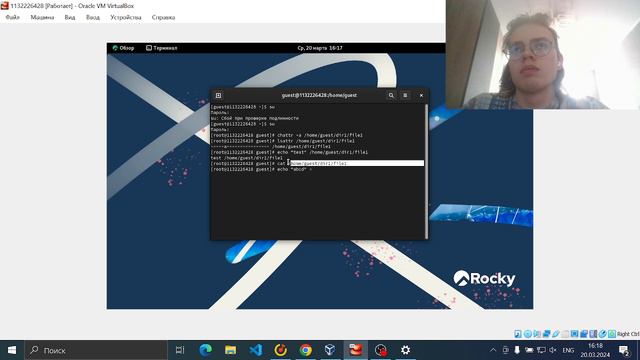This screenshot has height=360, width=640.
Task: Click the VirtualBox network indicator icon
Action: tap(547, 334)
